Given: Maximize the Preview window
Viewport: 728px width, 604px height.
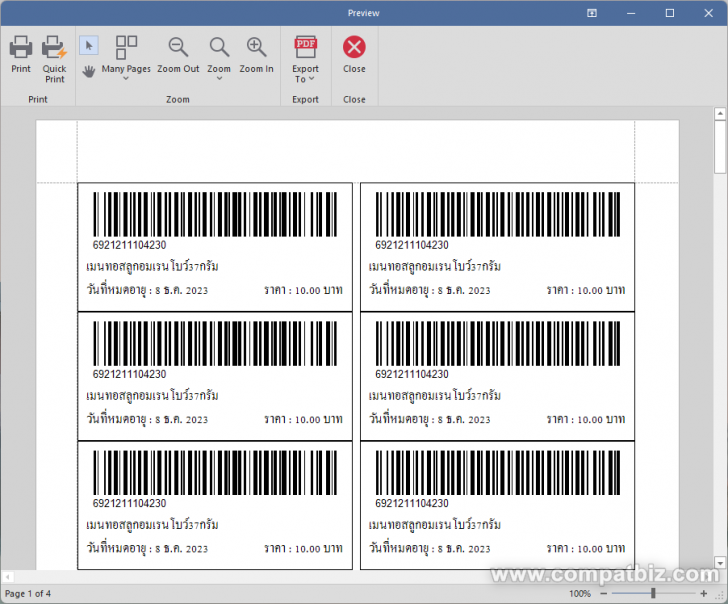Looking at the screenshot, I should pyautogui.click(x=670, y=13).
